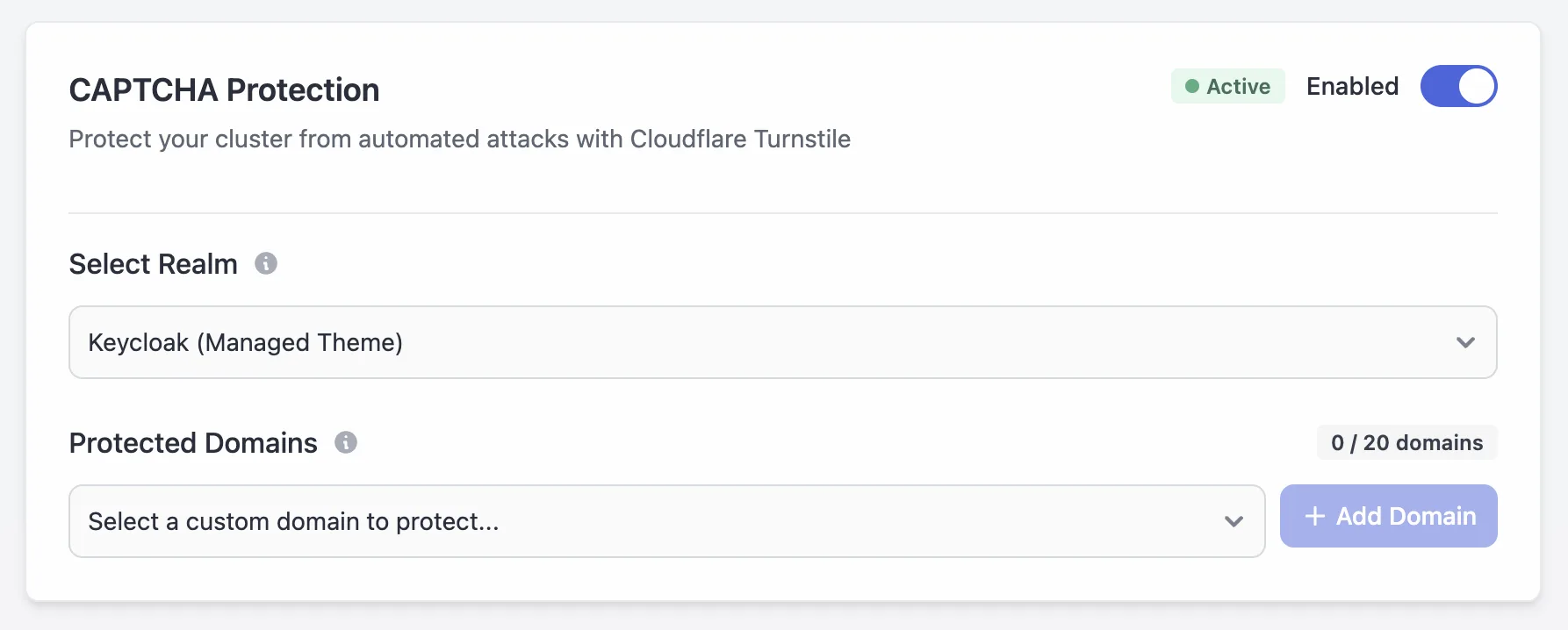Click the 0 / 20 domains counter
Image resolution: width=1568 pixels, height=630 pixels.
[1406, 442]
